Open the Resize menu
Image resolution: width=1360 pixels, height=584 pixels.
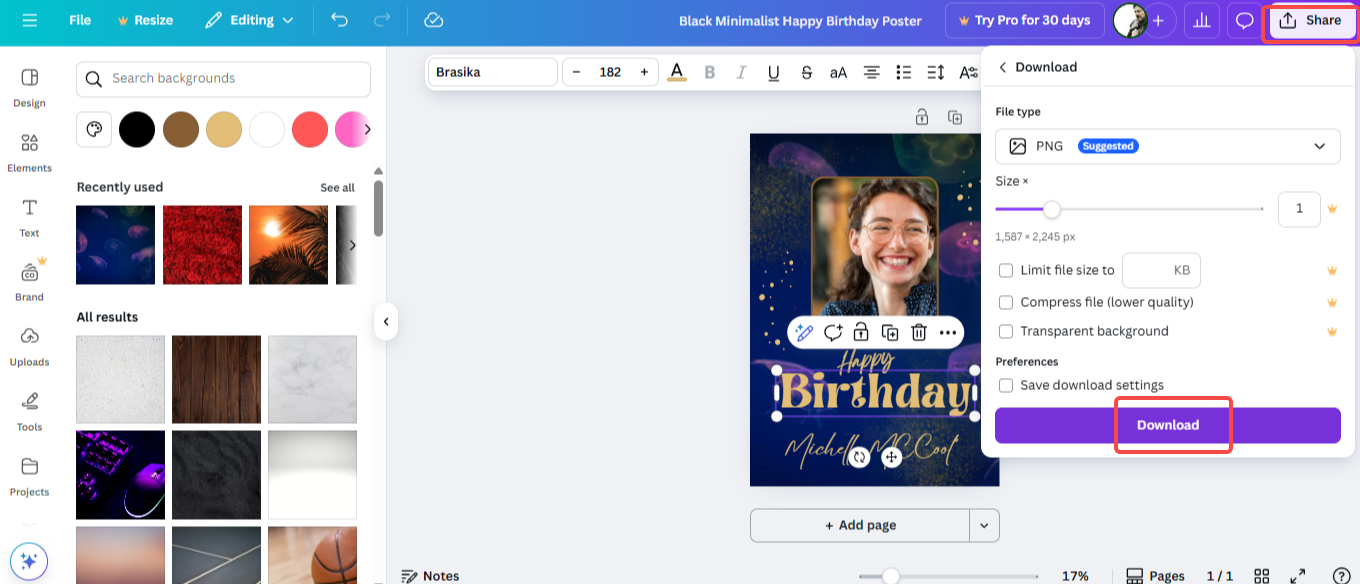point(145,20)
